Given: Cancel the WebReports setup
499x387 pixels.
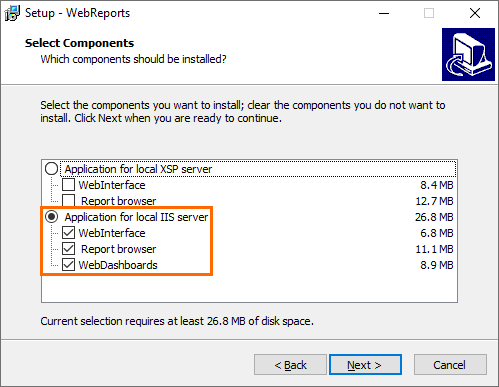Looking at the screenshot, I should [x=450, y=365].
